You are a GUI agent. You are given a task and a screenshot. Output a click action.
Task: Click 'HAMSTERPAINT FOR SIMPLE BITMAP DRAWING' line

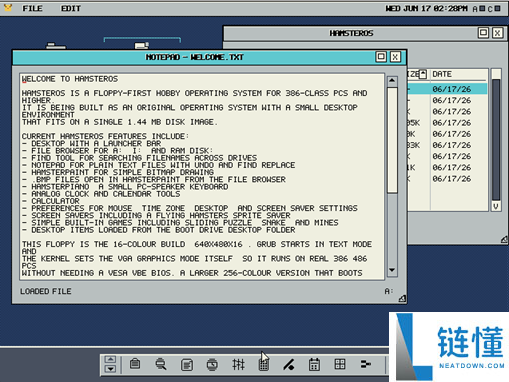(118, 172)
